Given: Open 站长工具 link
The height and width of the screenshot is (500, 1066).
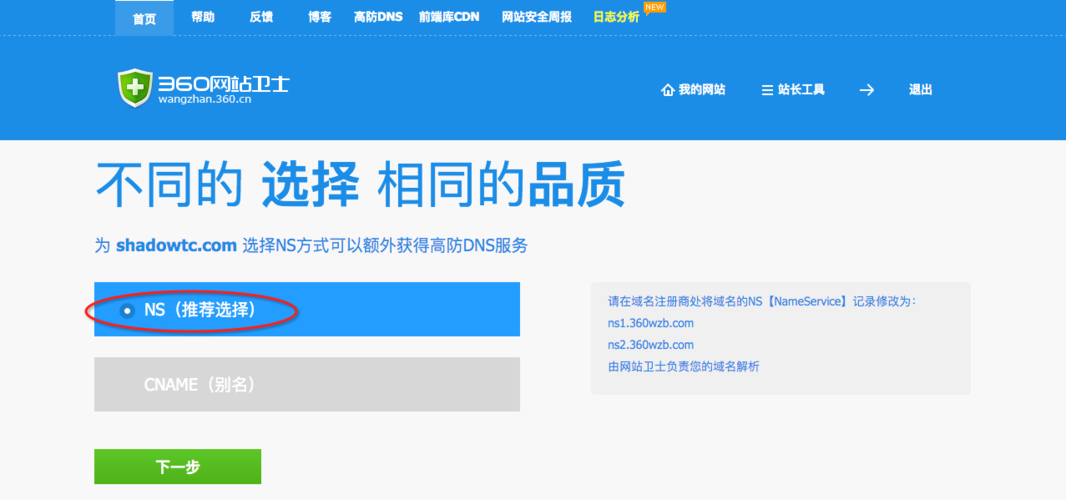Looking at the screenshot, I should coord(802,90).
